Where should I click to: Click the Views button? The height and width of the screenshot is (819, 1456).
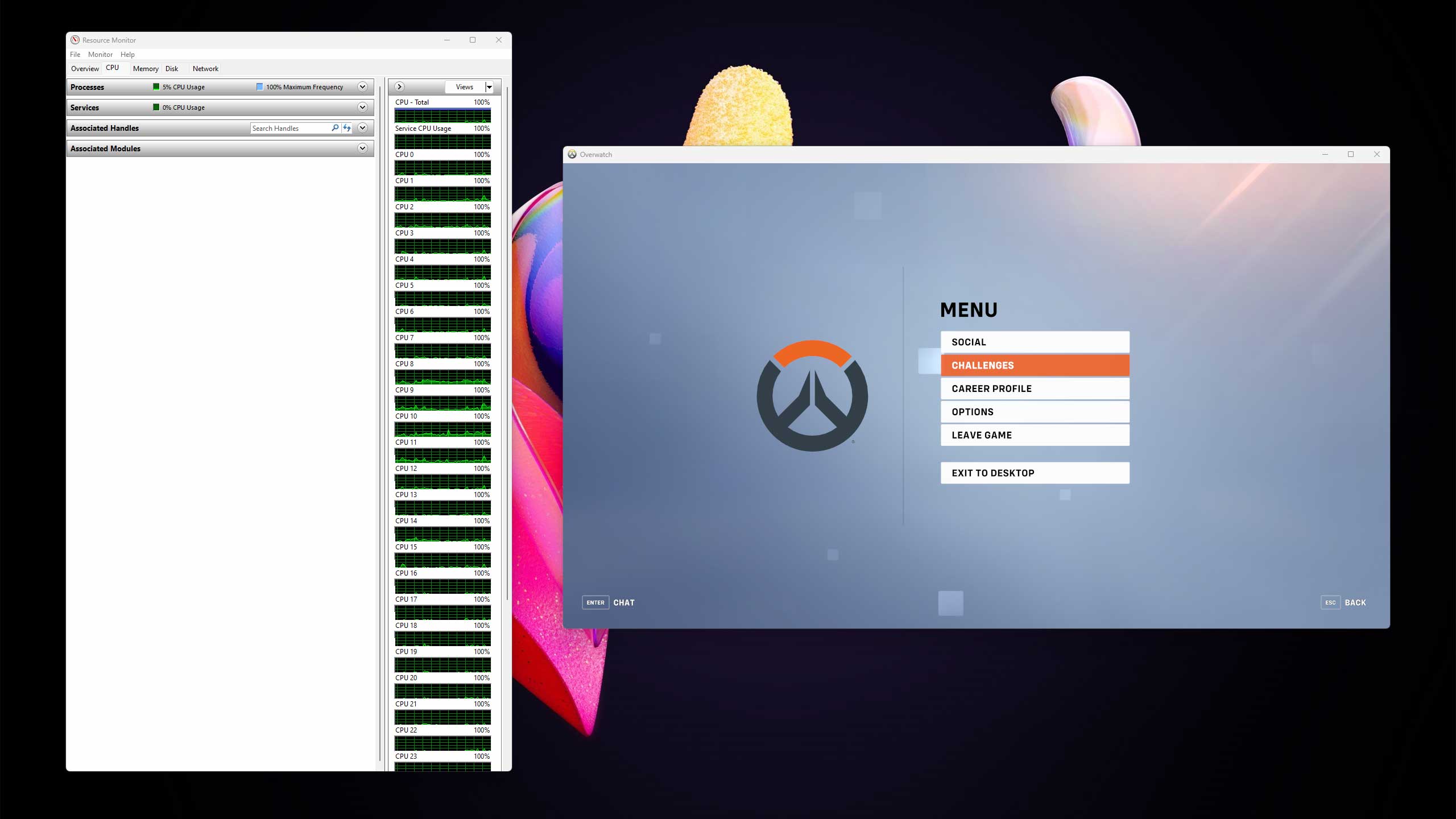pos(465,87)
